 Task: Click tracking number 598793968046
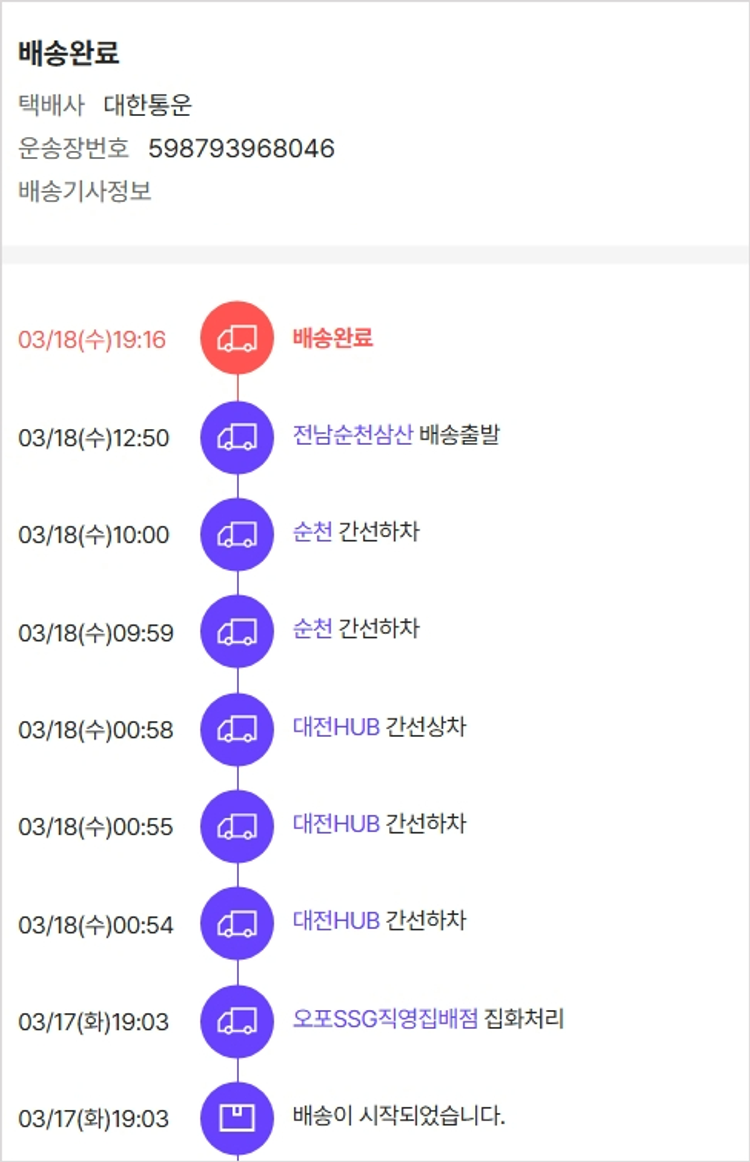[241, 149]
